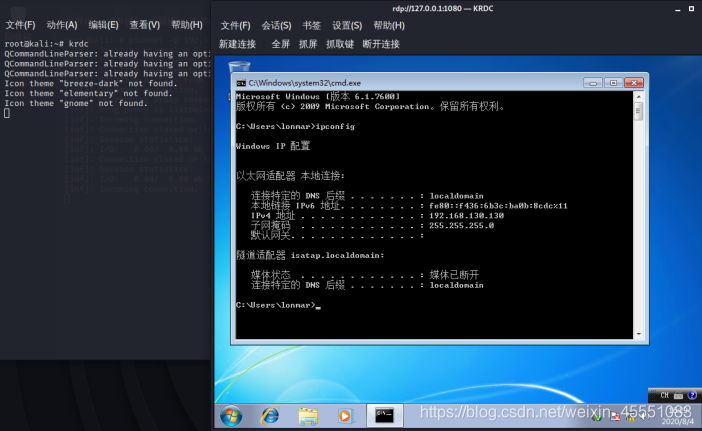702x431 pixels.
Task: Click the CH language bar indicator
Action: click(664, 396)
